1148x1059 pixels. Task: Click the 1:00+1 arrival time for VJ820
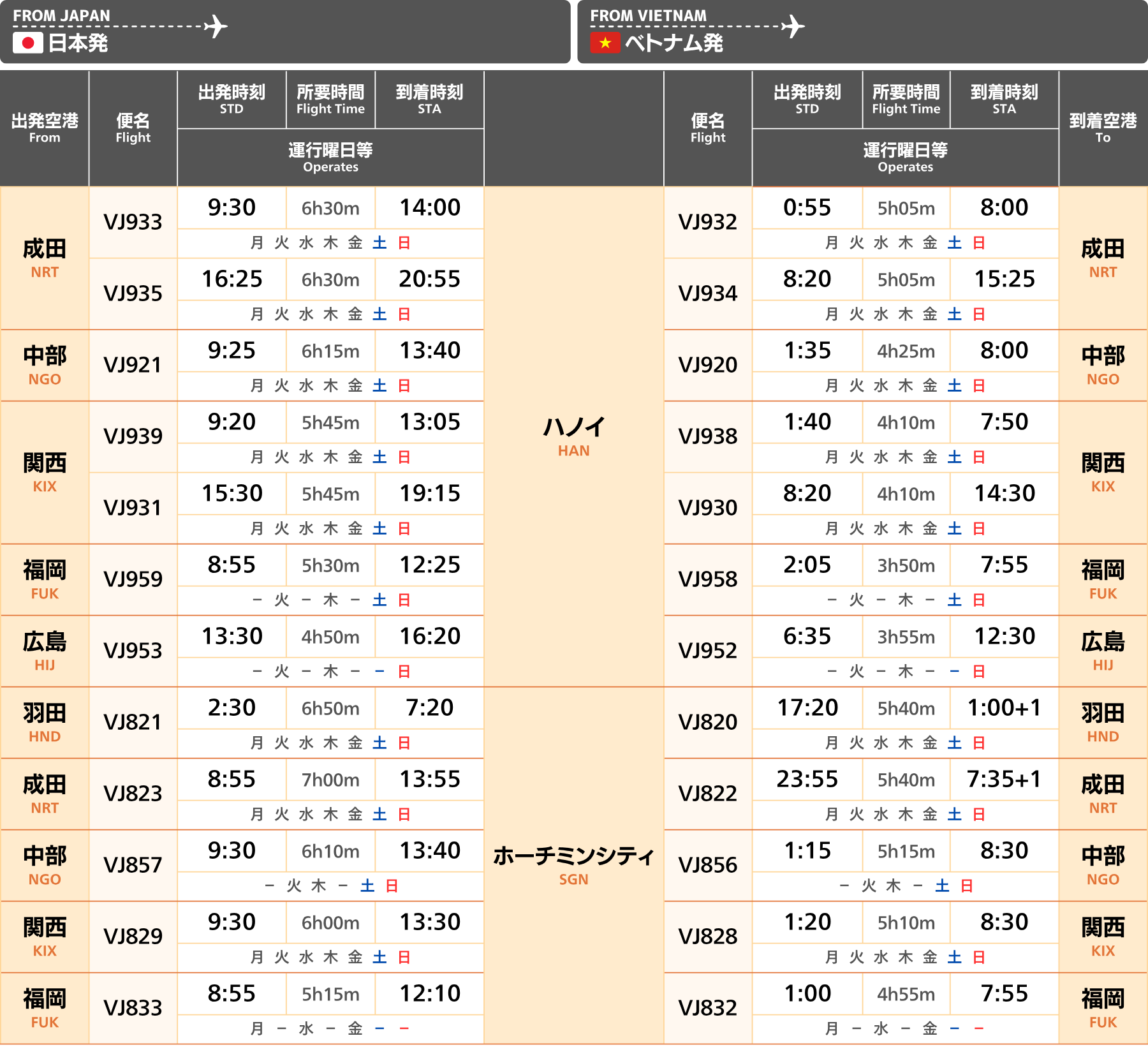click(1004, 708)
